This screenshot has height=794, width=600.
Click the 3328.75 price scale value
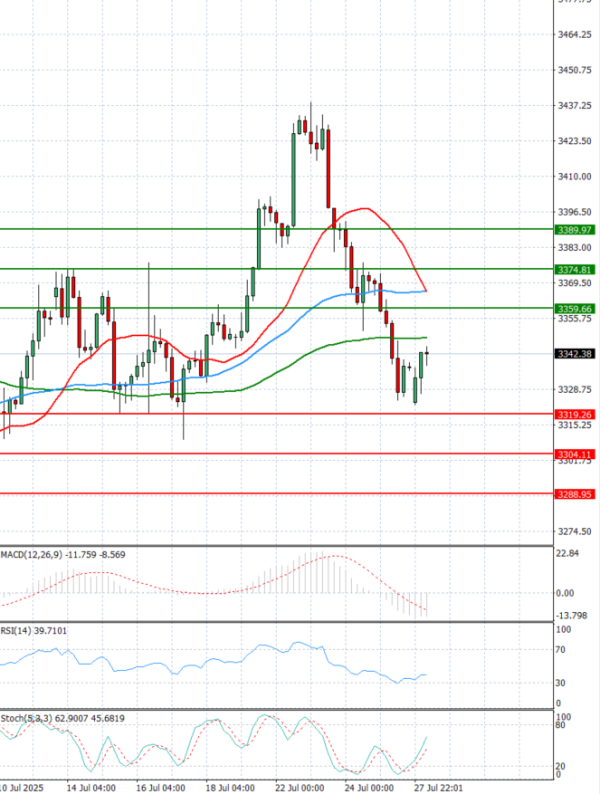coord(575,389)
